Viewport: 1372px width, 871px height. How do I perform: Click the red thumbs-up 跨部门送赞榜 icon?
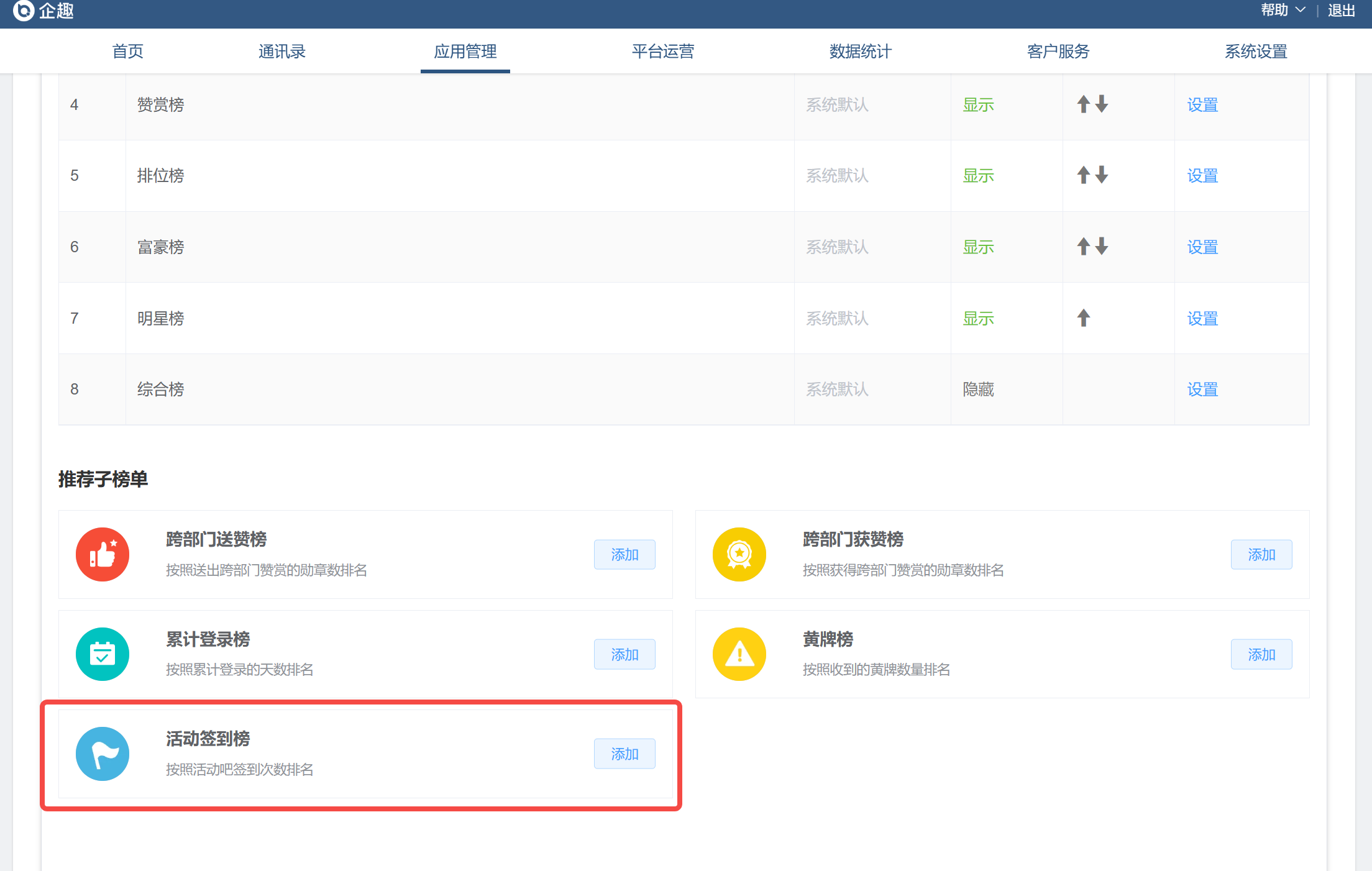click(x=103, y=554)
